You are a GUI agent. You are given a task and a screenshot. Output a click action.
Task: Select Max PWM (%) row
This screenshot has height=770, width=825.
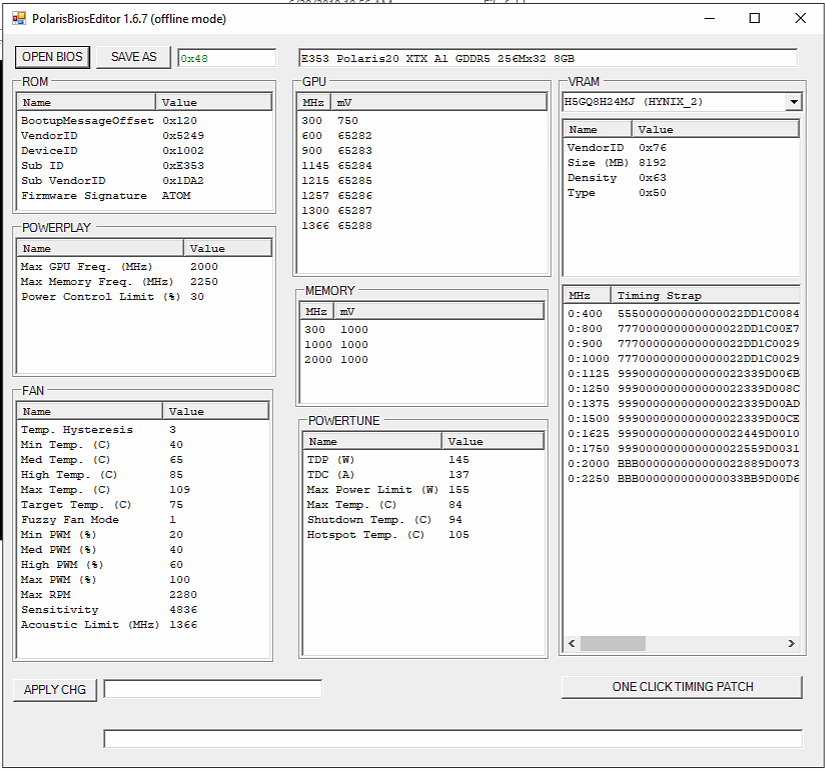coord(105,580)
